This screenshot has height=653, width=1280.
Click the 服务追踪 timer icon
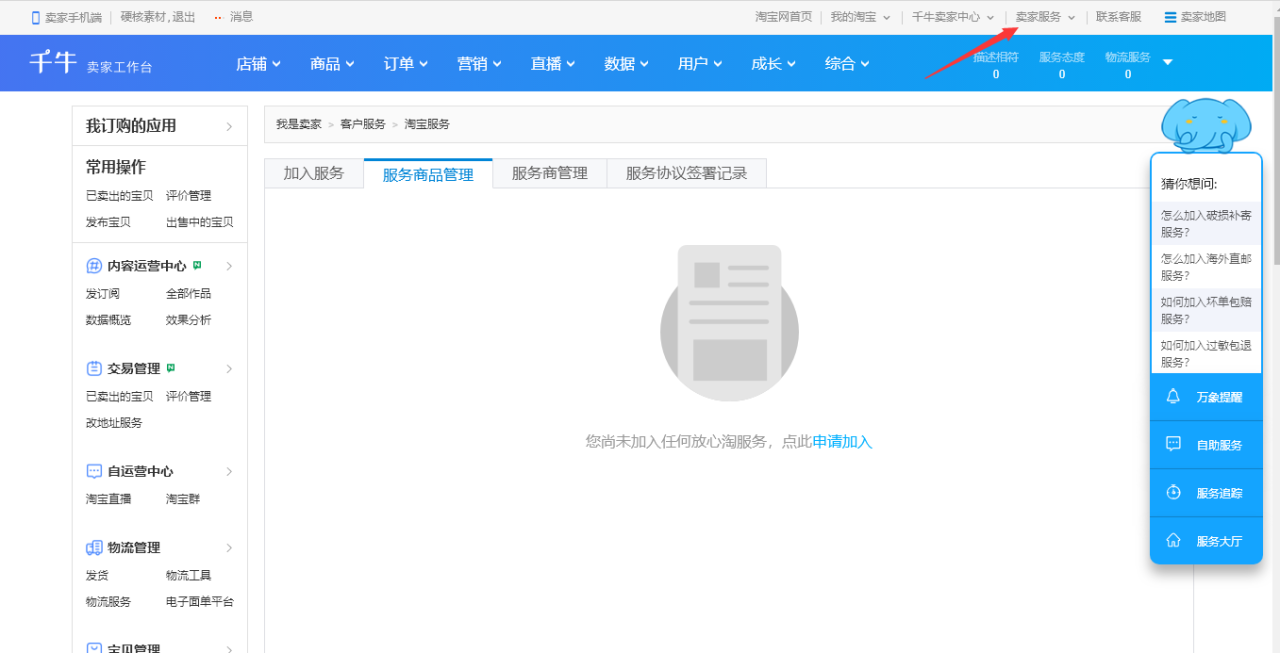point(1174,493)
